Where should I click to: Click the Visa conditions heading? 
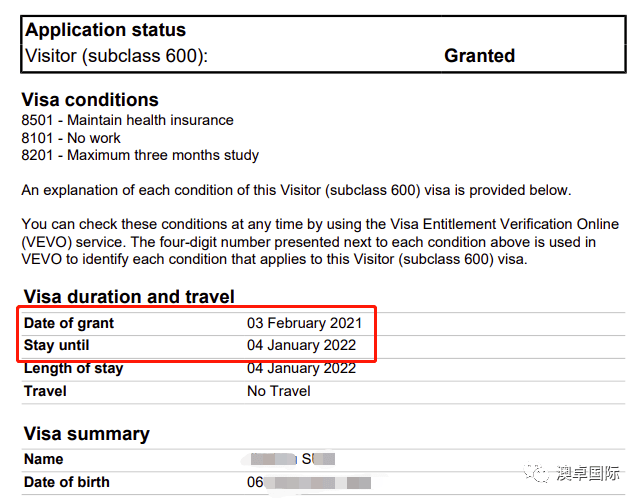click(90, 100)
